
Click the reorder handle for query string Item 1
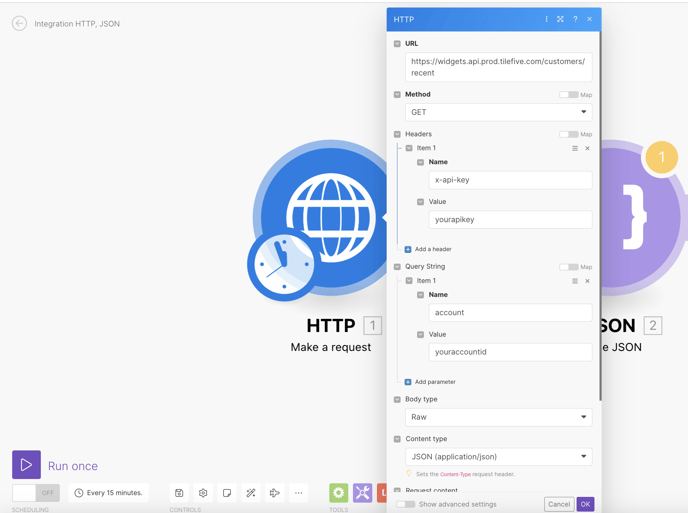[575, 281]
